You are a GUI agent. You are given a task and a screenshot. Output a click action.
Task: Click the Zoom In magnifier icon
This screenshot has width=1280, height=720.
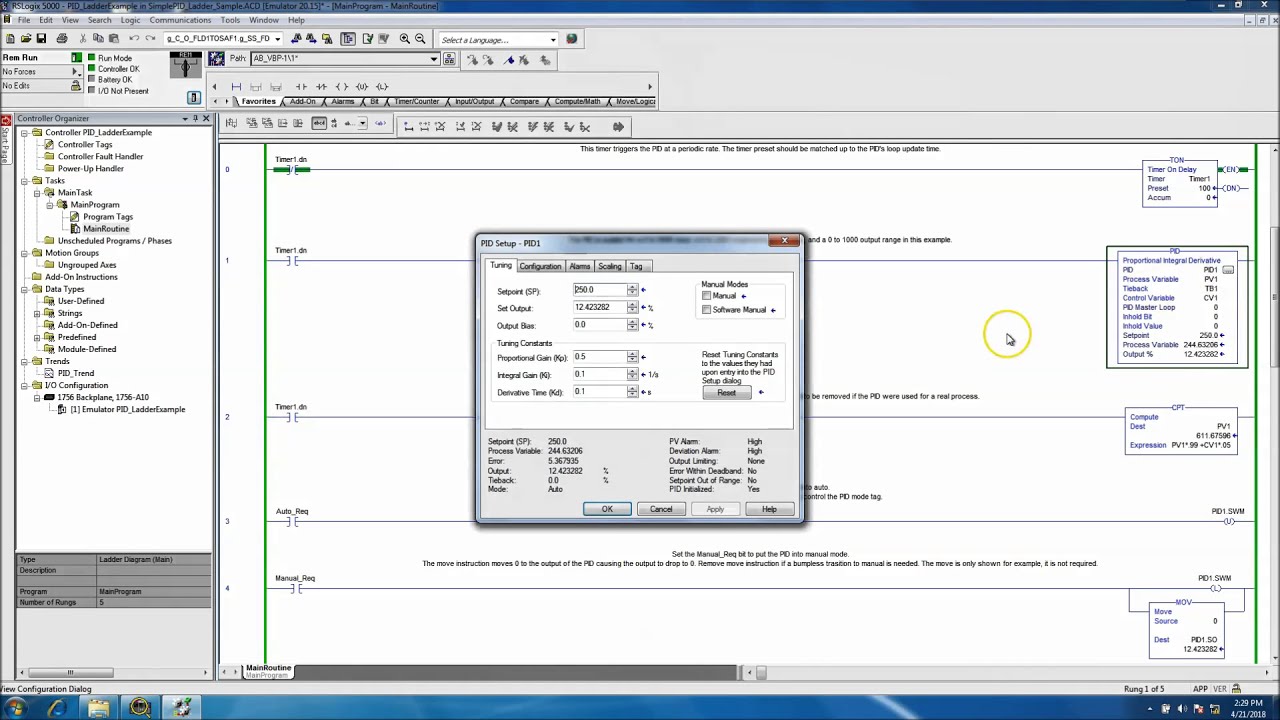[405, 39]
